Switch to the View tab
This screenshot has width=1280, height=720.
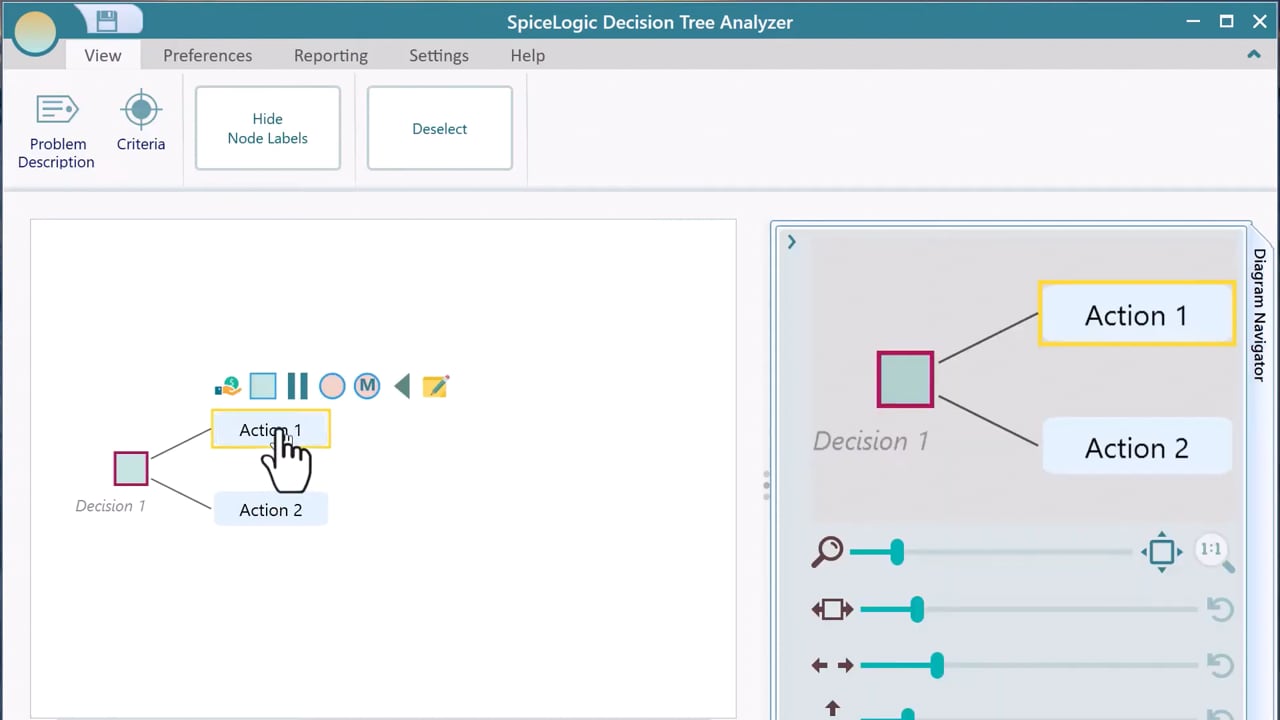[103, 56]
